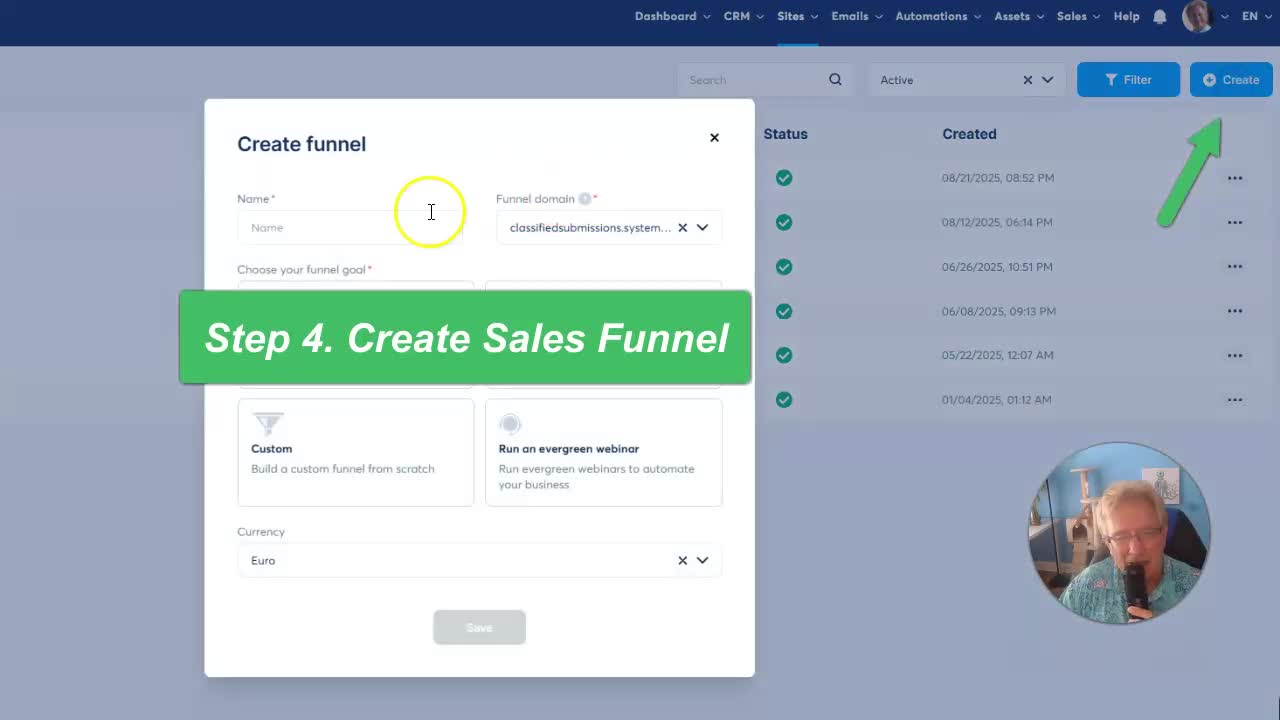The width and height of the screenshot is (1280, 720).
Task: Click the notification bell icon
Action: coord(1160,17)
